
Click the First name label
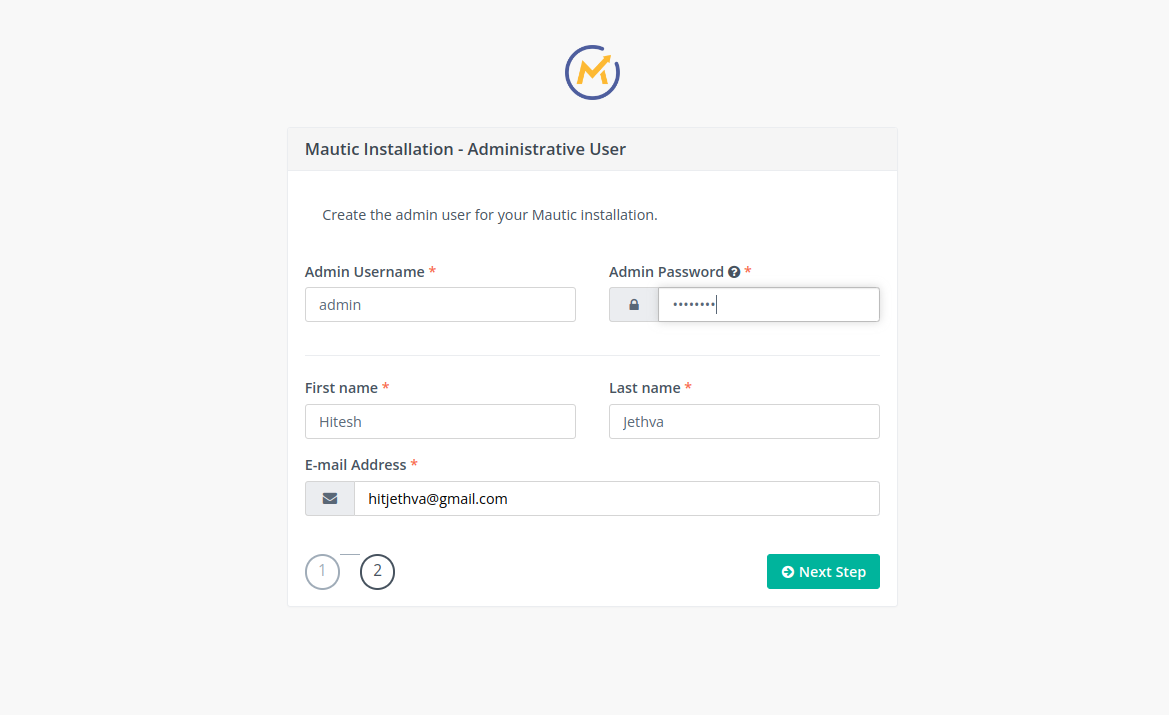341,388
